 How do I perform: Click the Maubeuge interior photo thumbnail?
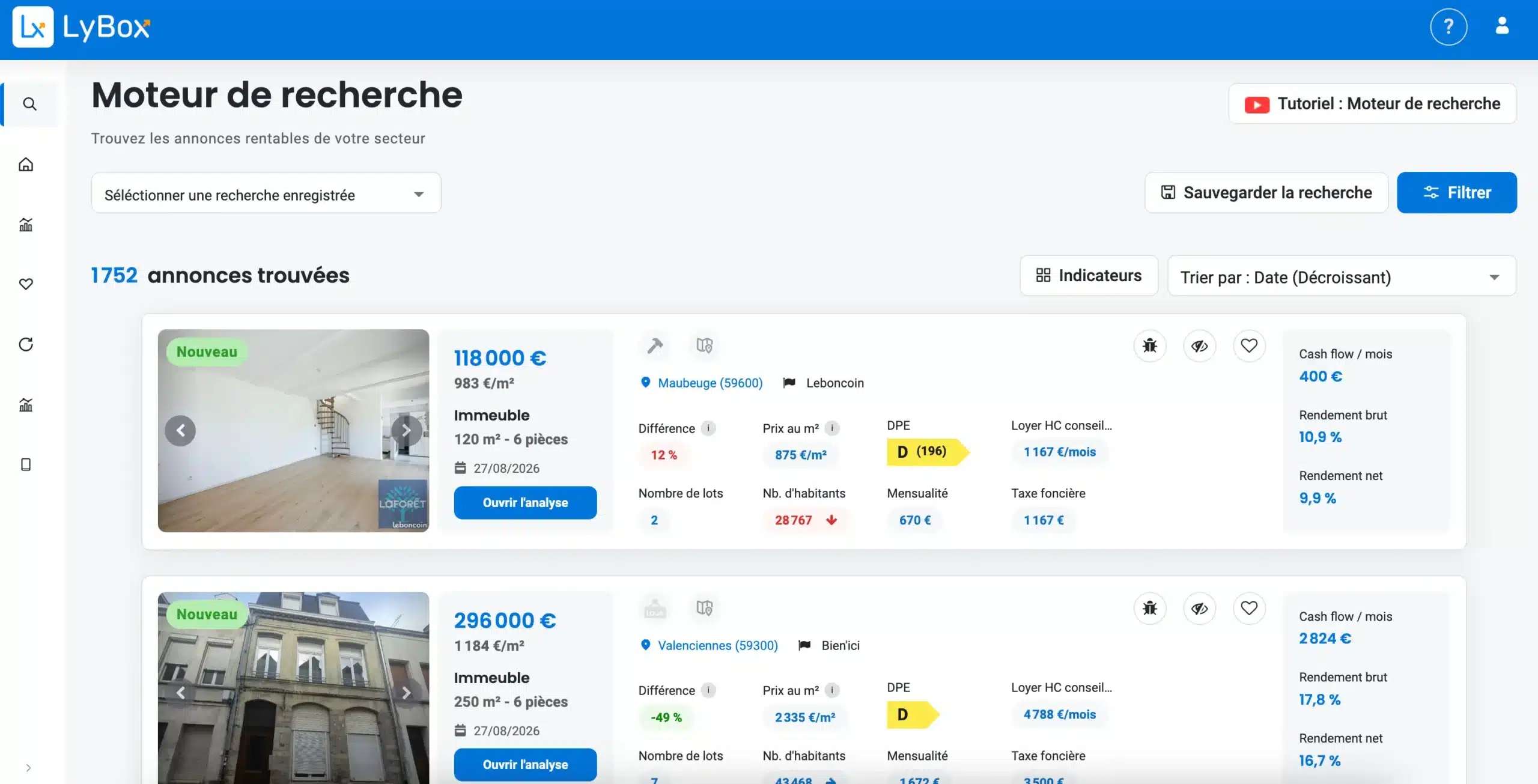point(293,431)
